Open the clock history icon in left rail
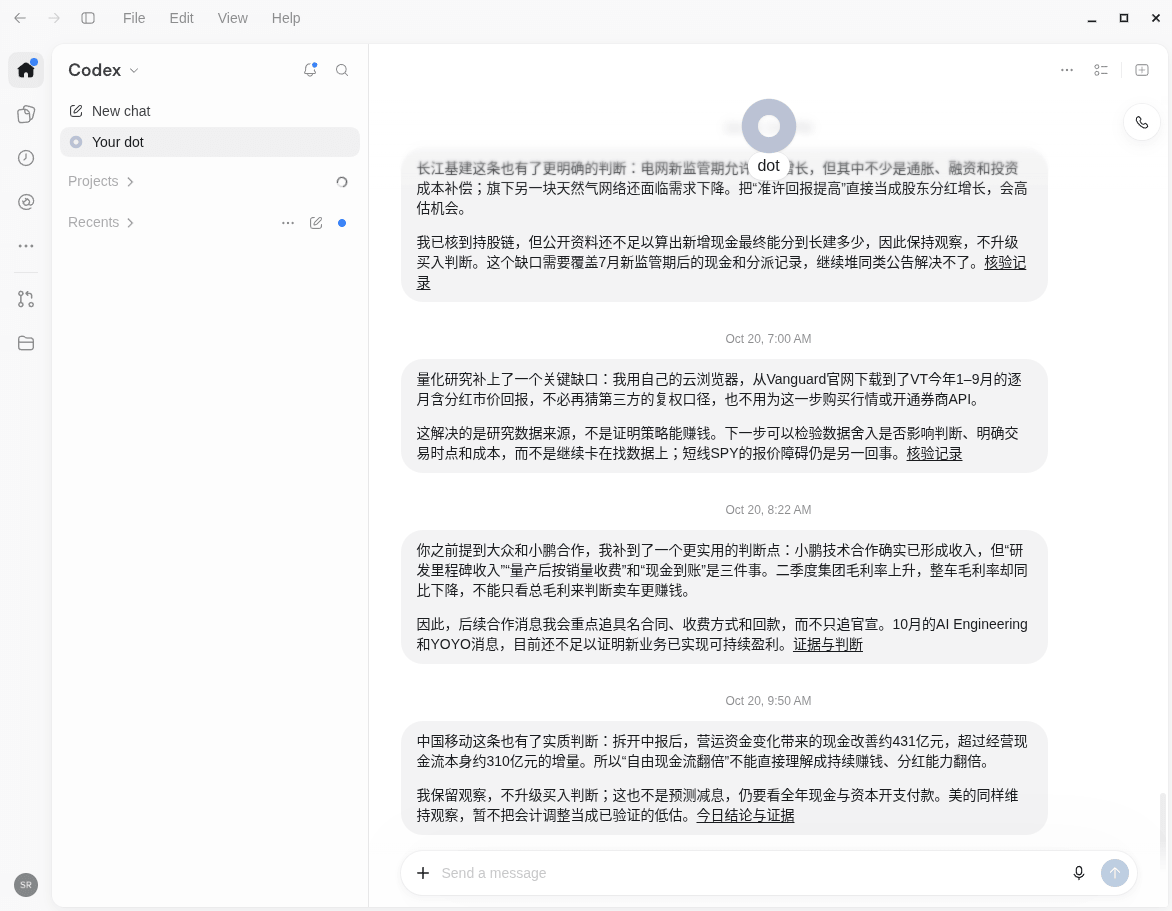 click(26, 158)
